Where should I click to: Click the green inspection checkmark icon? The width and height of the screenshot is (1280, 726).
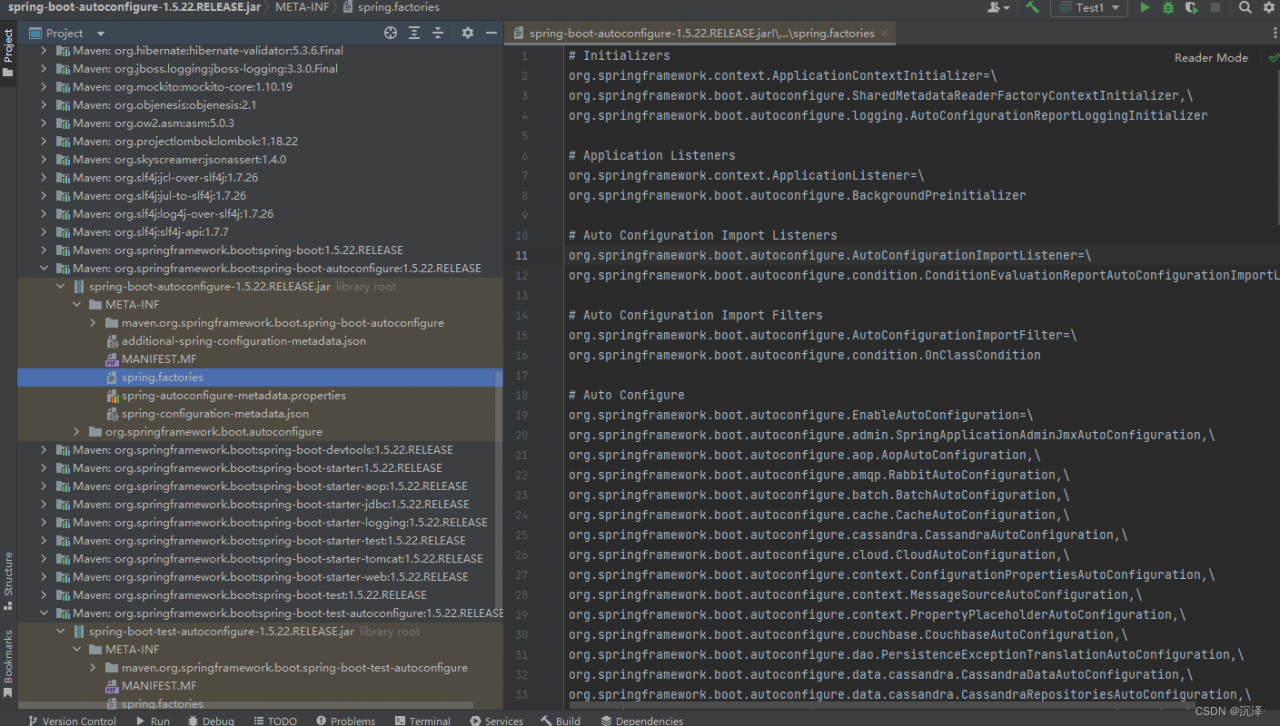click(1273, 58)
